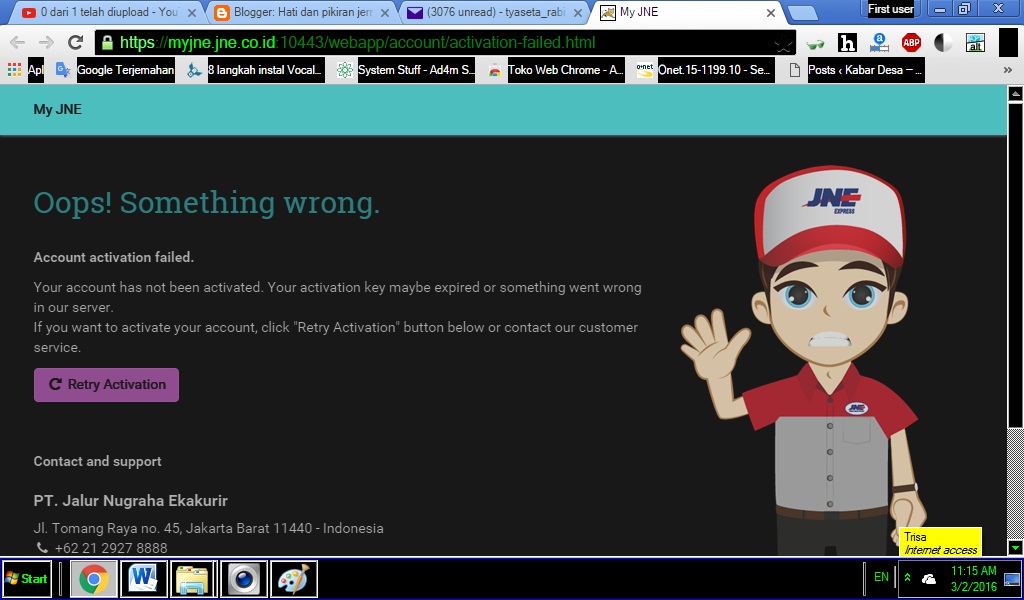Click the 'Oops! Something wrong.' heading

[x=206, y=202]
